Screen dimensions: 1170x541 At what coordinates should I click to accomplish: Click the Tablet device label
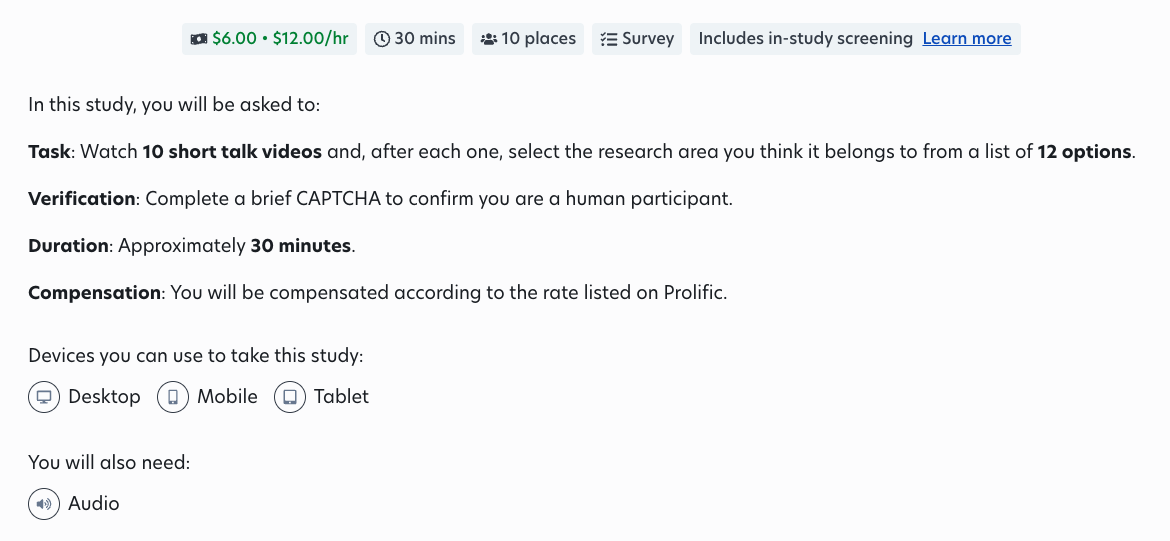coord(341,397)
